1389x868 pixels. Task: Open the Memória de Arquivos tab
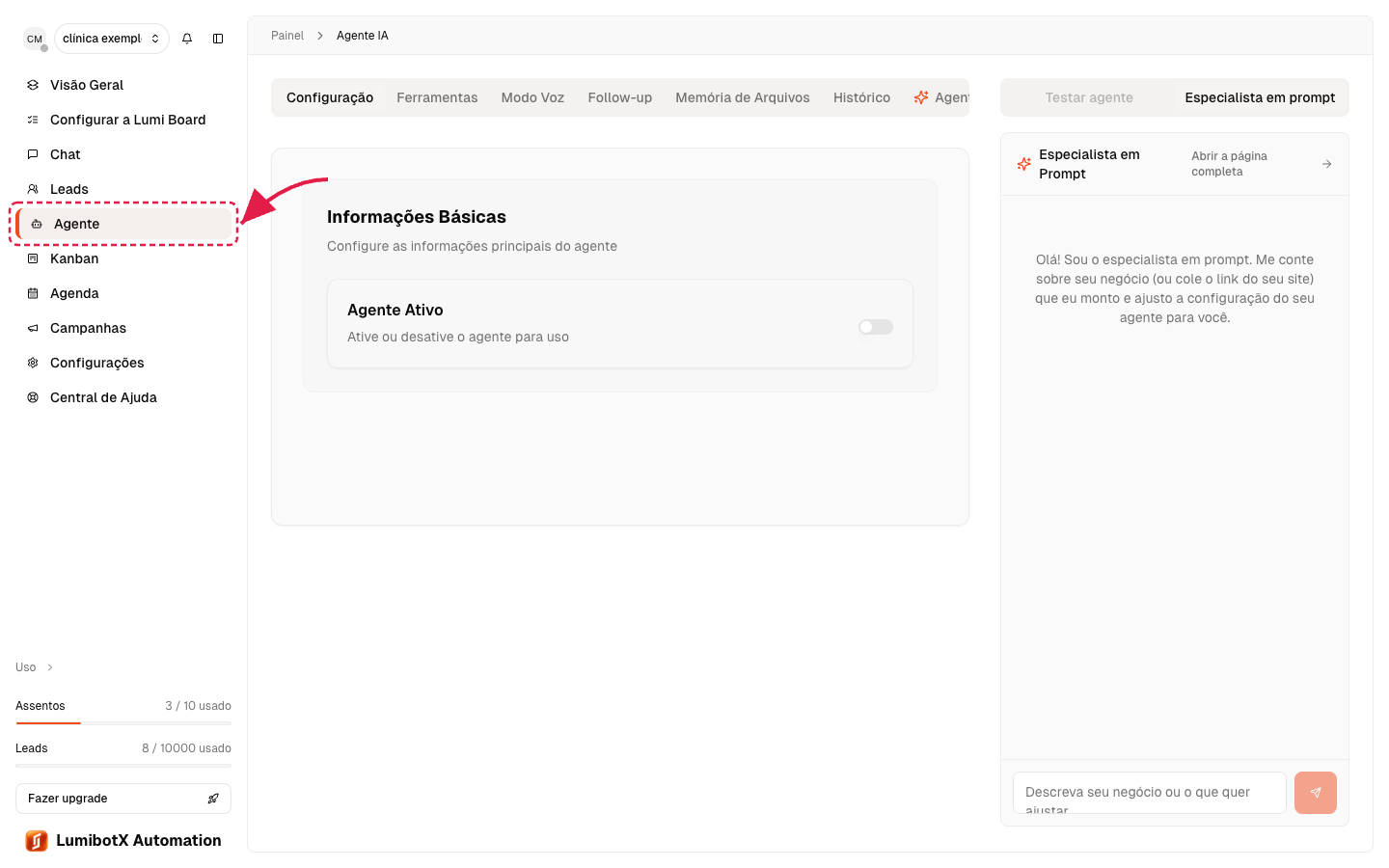(743, 97)
